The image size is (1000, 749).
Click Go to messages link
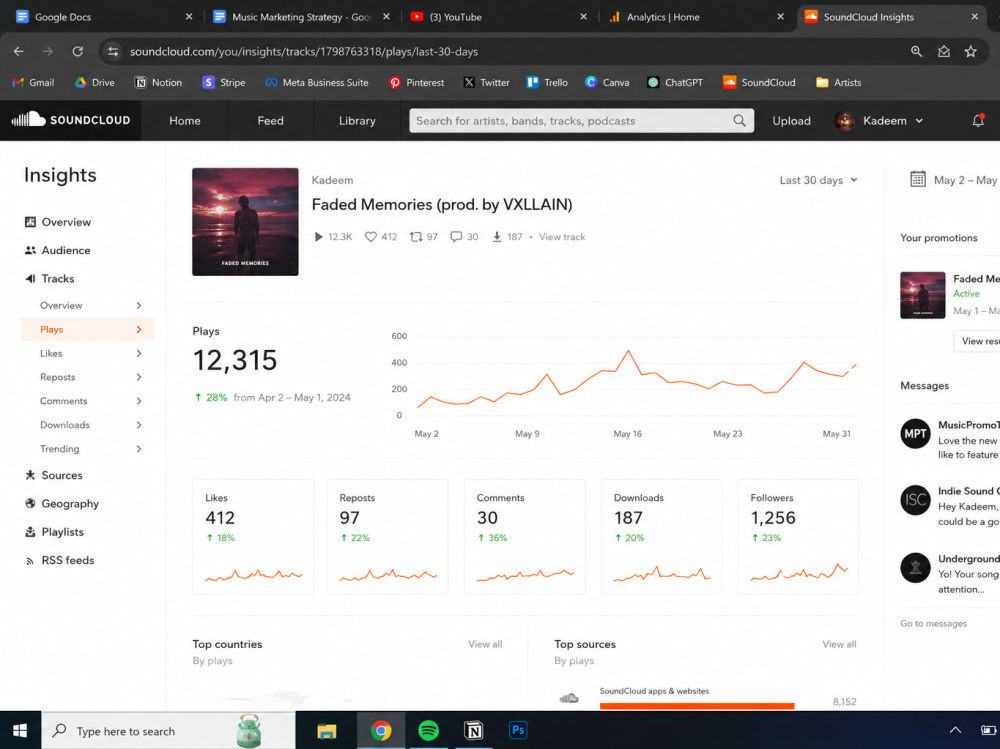coord(933,623)
